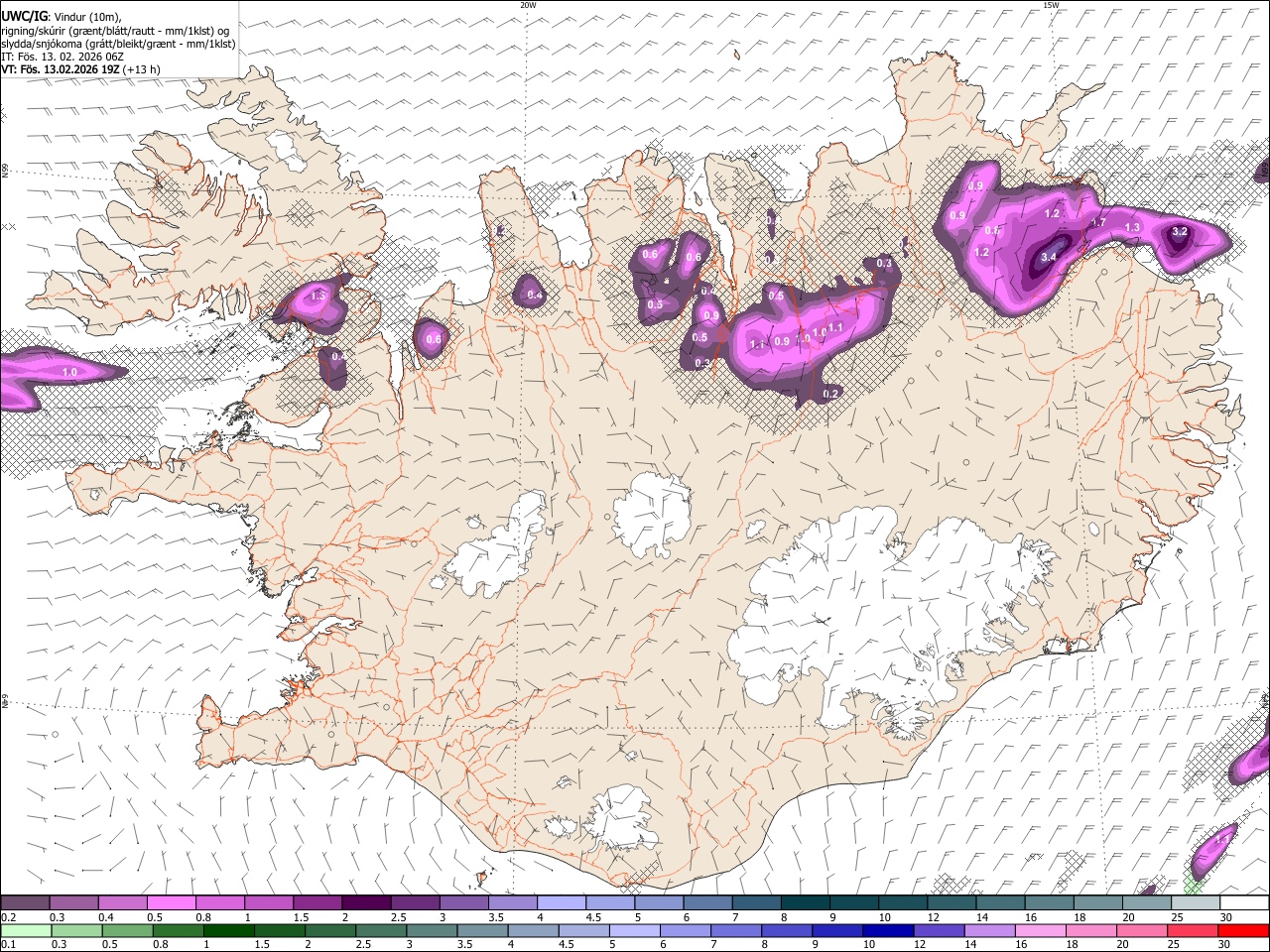Click the 'rigning/skúrir (grænt/blátt/rautt' legend description line
Screen dimensions: 1270x952
click(x=115, y=31)
